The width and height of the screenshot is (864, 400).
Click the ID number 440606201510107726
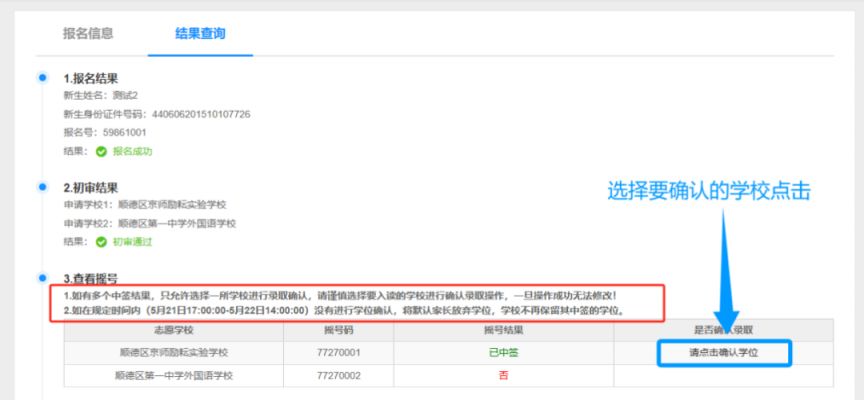pos(201,114)
